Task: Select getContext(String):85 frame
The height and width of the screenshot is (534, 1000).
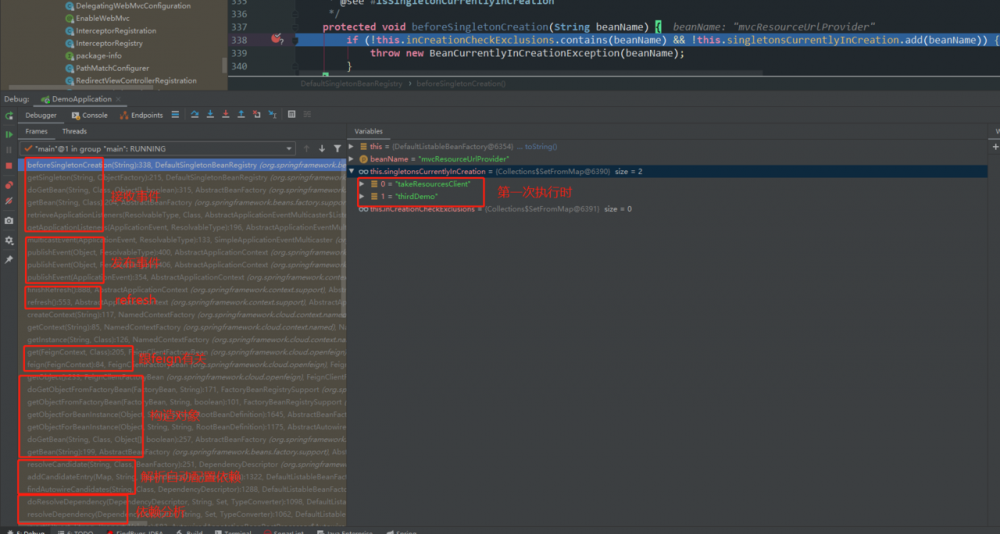Action: click(182, 327)
